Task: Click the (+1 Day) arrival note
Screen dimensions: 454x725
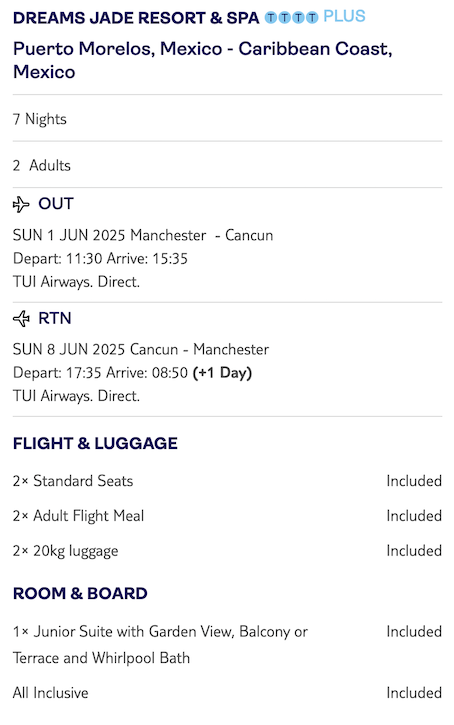Action: (222, 373)
